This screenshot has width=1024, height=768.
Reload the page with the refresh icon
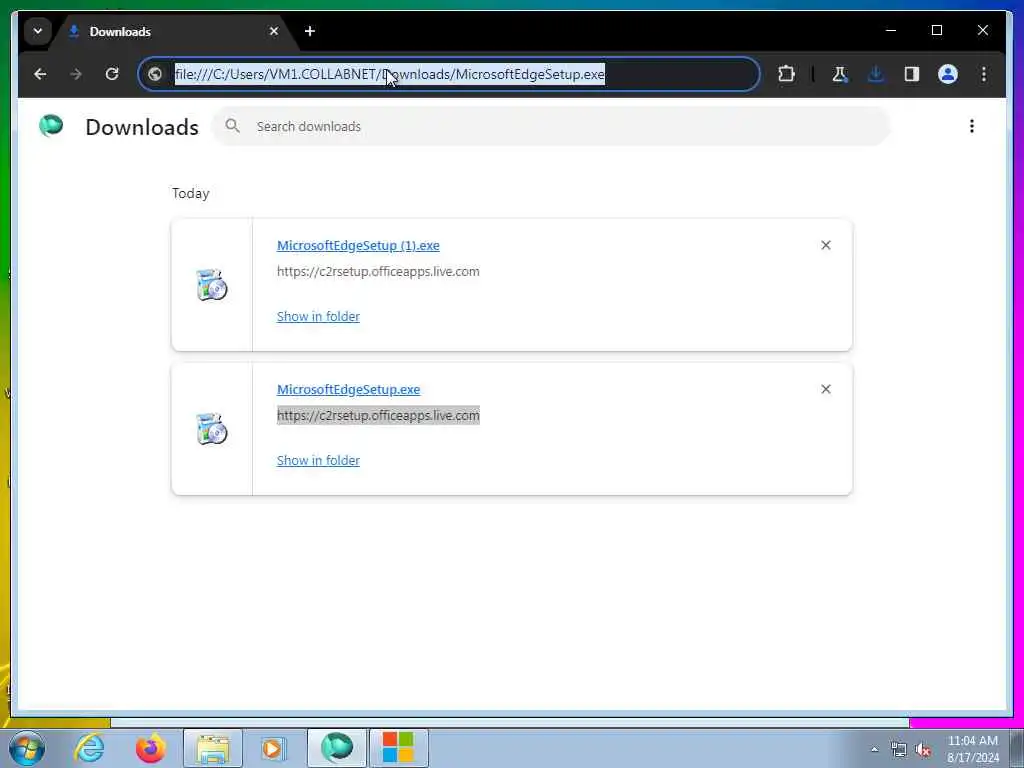[x=112, y=74]
